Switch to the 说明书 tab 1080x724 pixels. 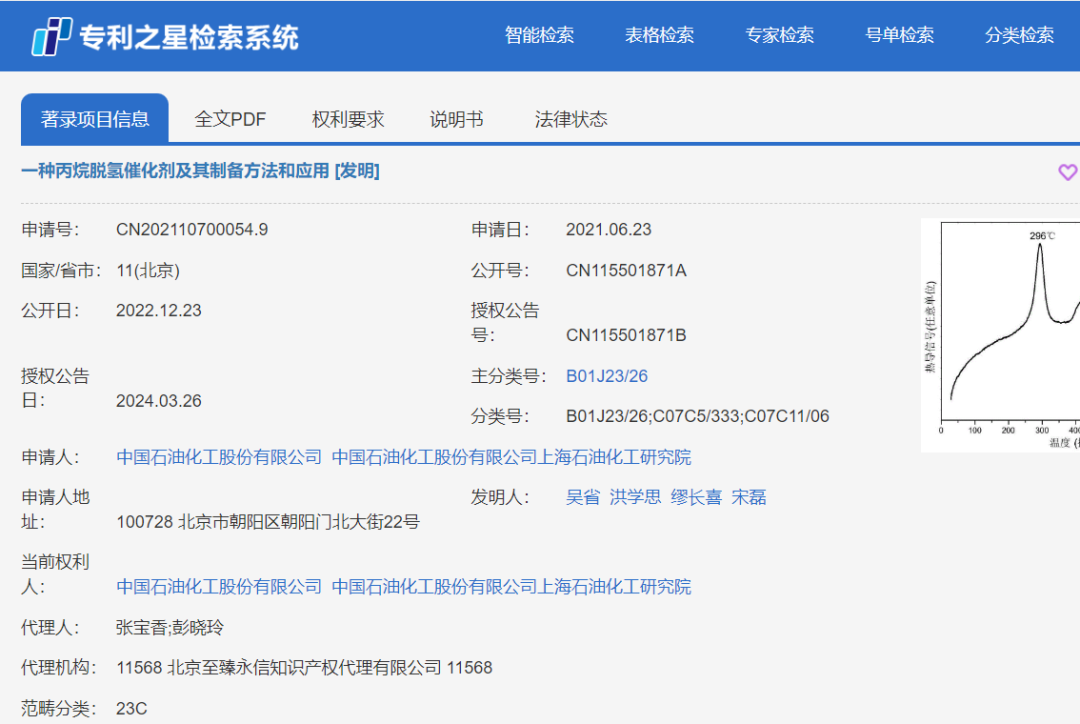tap(456, 119)
